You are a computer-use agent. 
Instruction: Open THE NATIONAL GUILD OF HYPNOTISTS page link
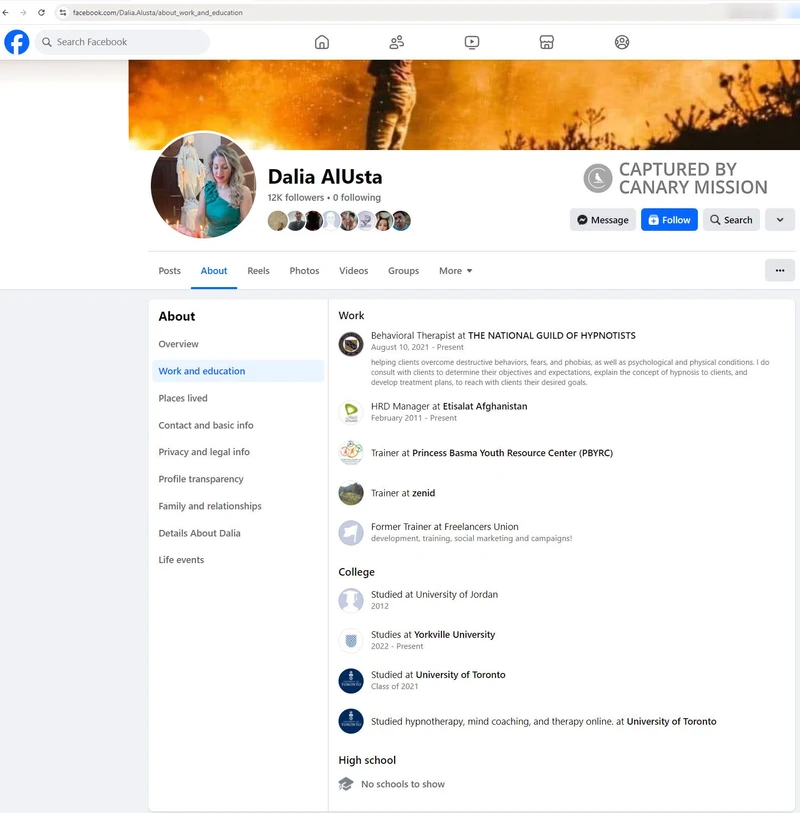[552, 335]
